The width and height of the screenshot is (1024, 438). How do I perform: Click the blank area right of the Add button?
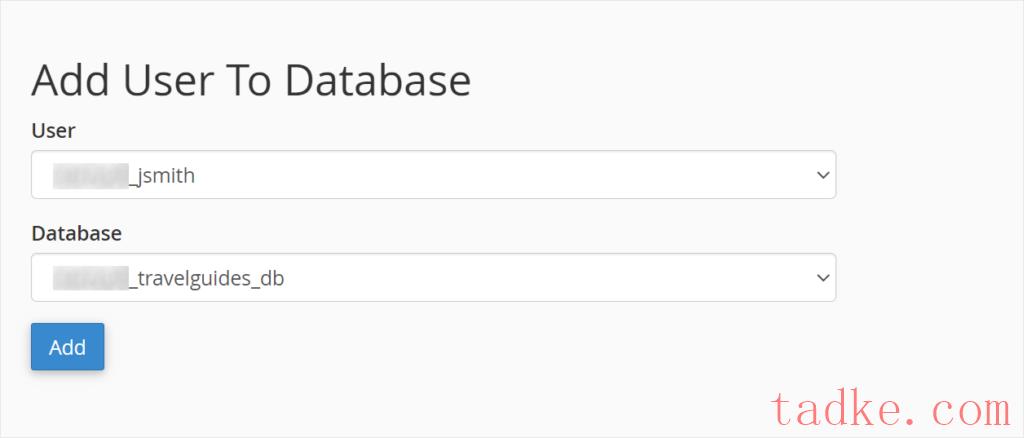[457, 347]
